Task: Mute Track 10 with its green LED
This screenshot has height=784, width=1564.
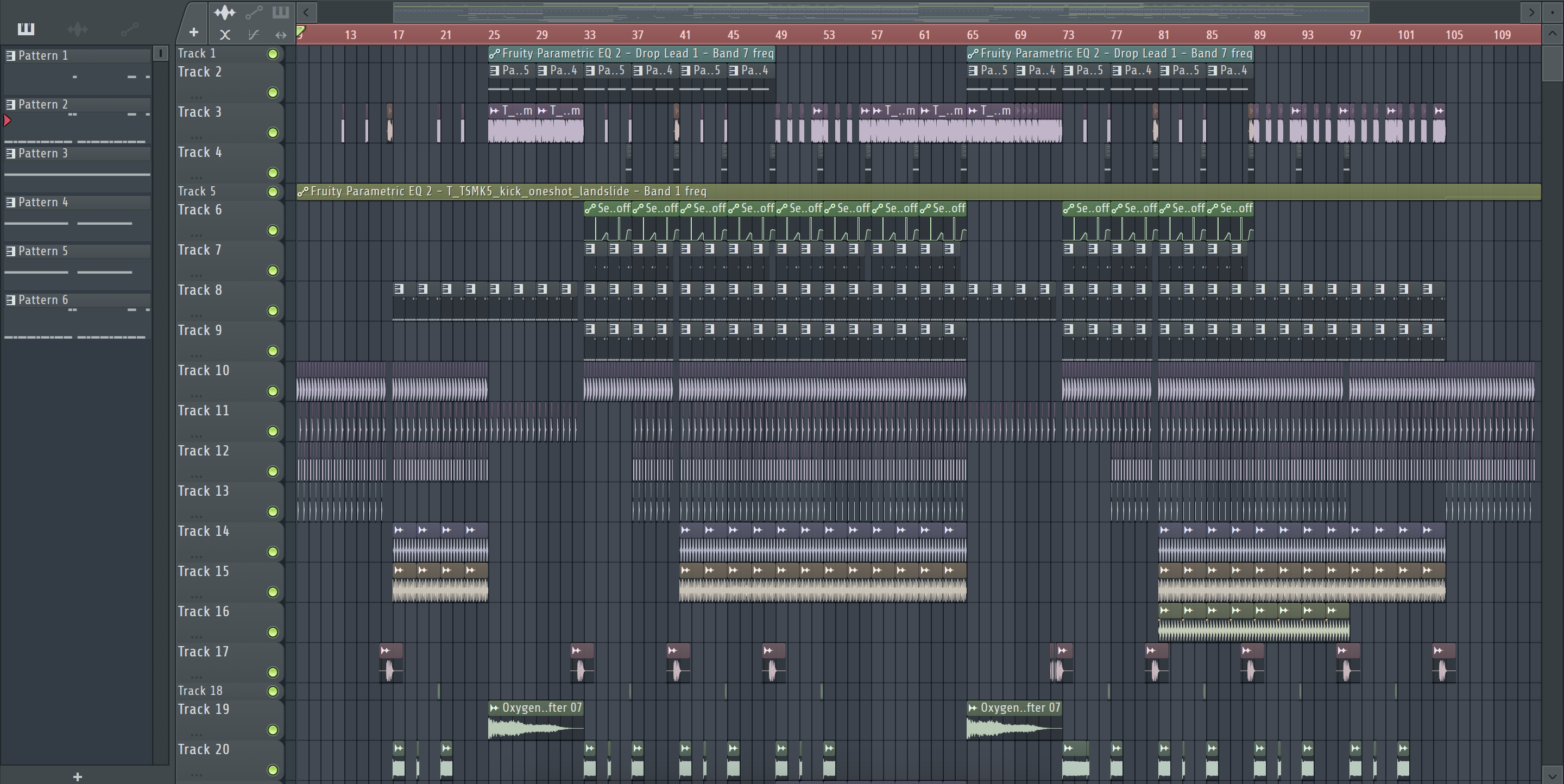Action: pos(273,391)
